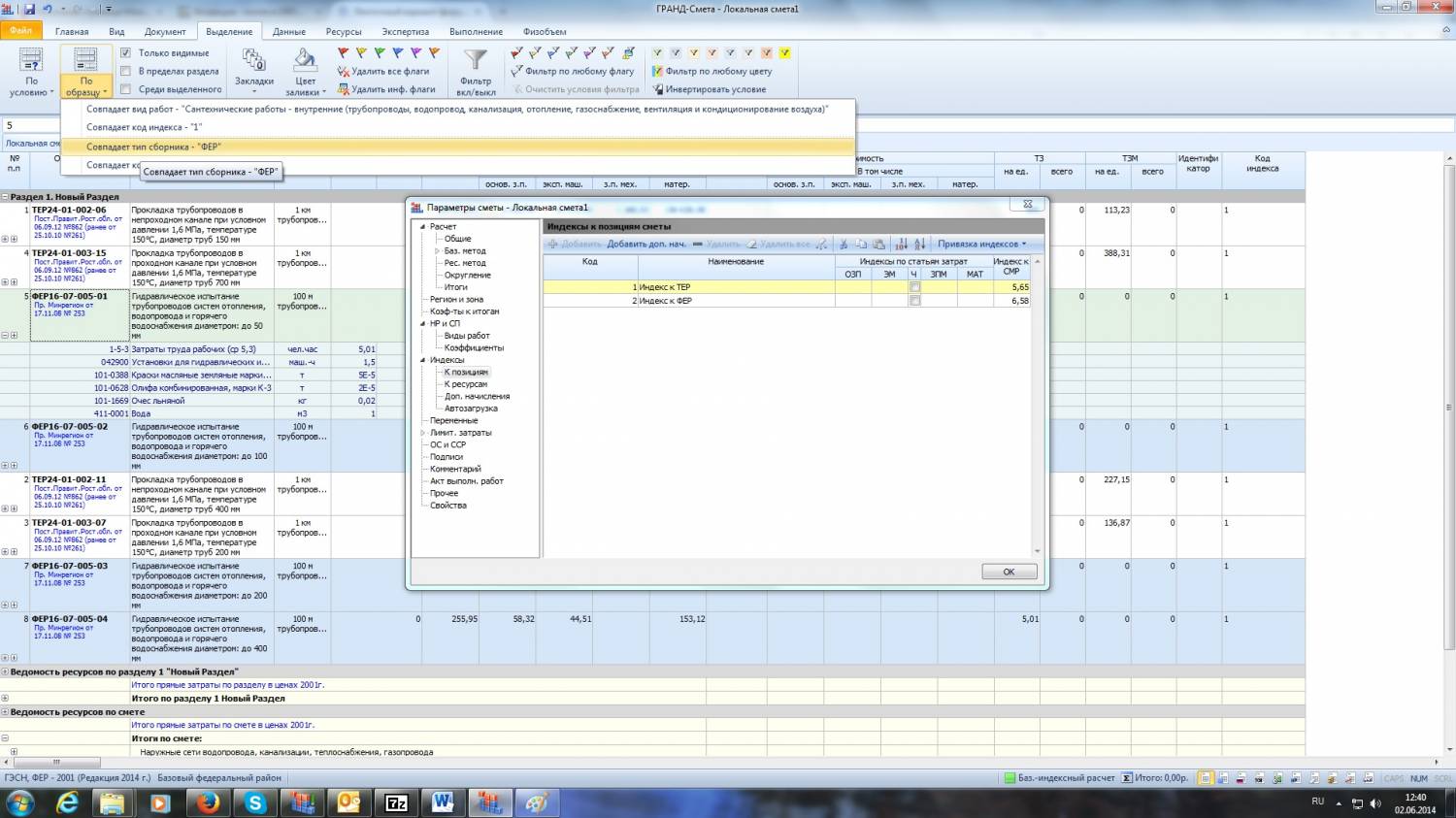Choose menu entry Совпадает код индекса - "1"
The image size is (1456, 818).
pos(144,127)
